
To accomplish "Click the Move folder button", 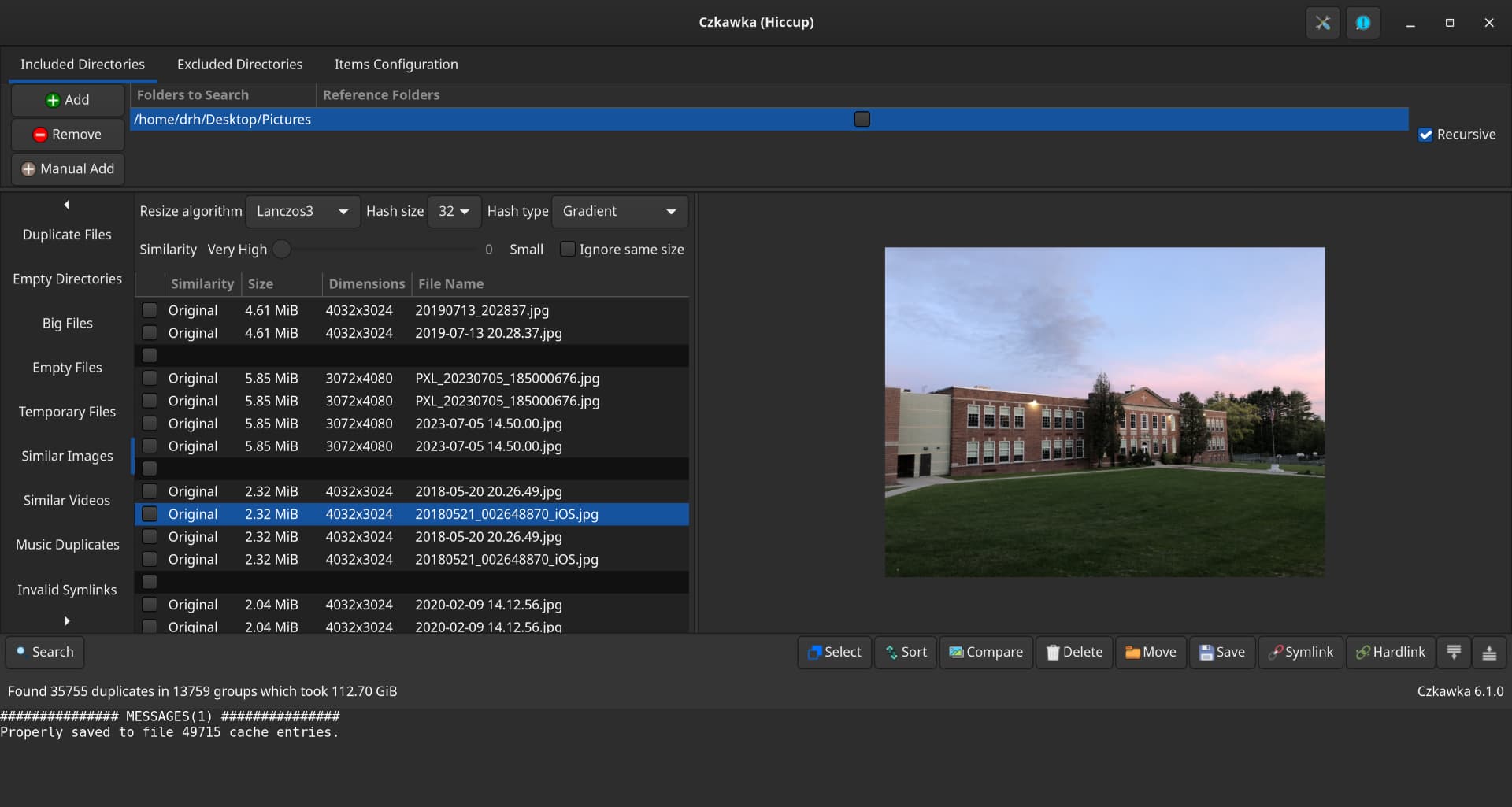I will (1151, 652).
